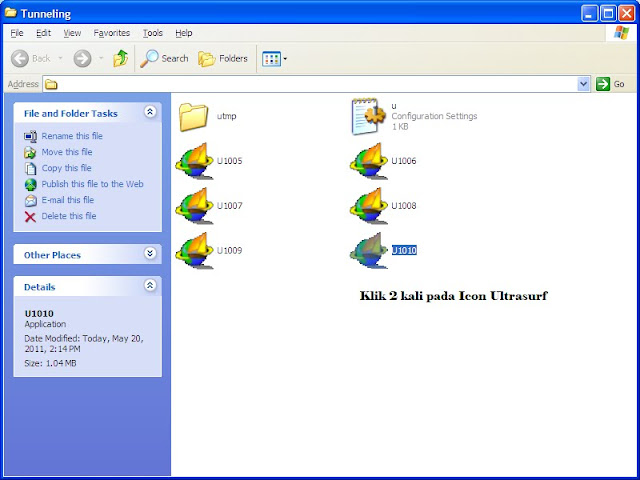Screen dimensions: 640x480
Task: Select the U1009 Ultrasurf application icon
Action: tap(194, 251)
